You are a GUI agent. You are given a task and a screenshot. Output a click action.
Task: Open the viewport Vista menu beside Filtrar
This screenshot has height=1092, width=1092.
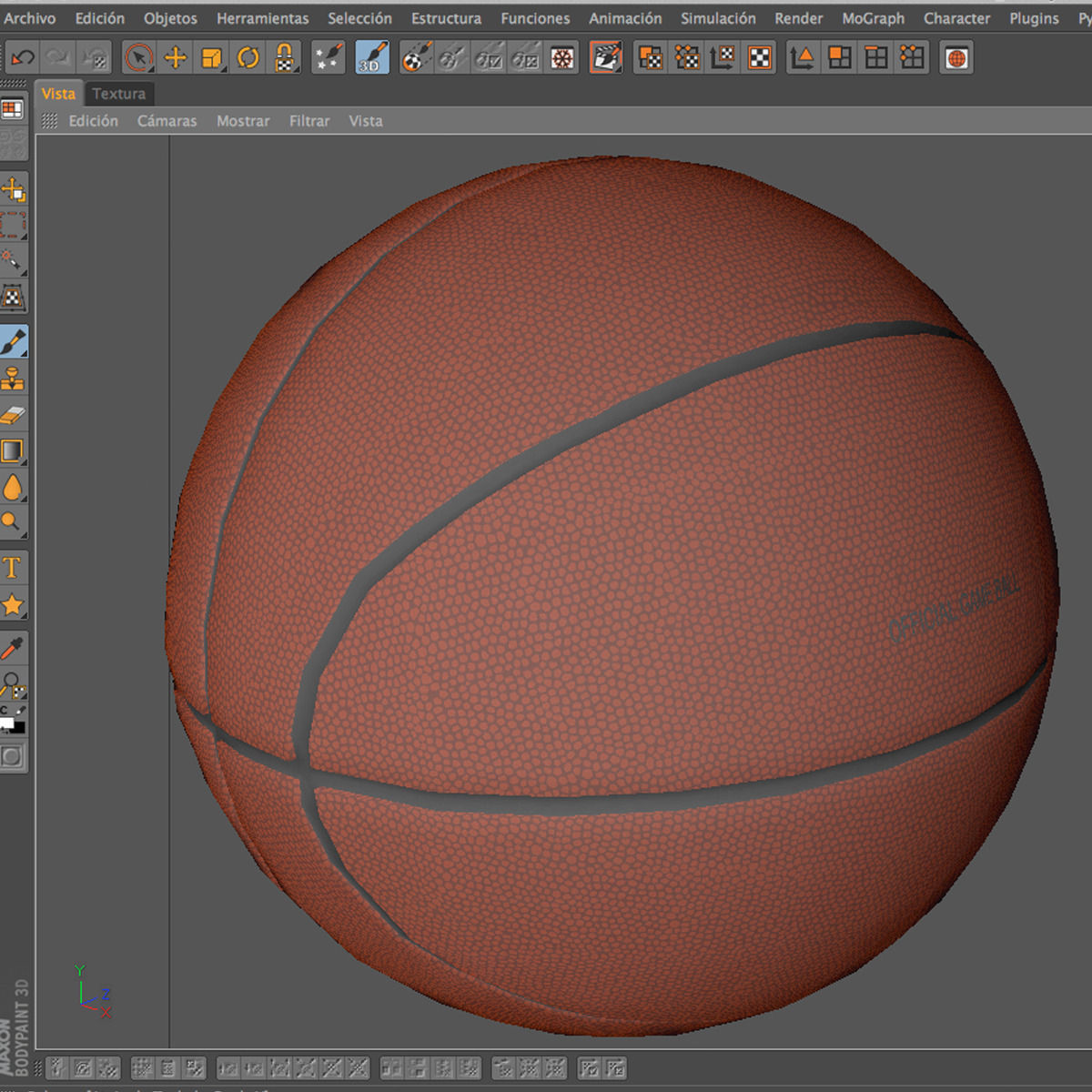coord(366,121)
